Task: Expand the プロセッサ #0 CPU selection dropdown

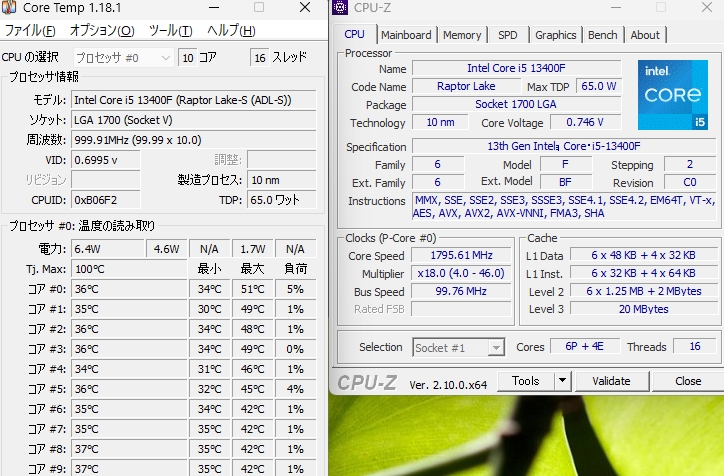Action: tap(123, 58)
